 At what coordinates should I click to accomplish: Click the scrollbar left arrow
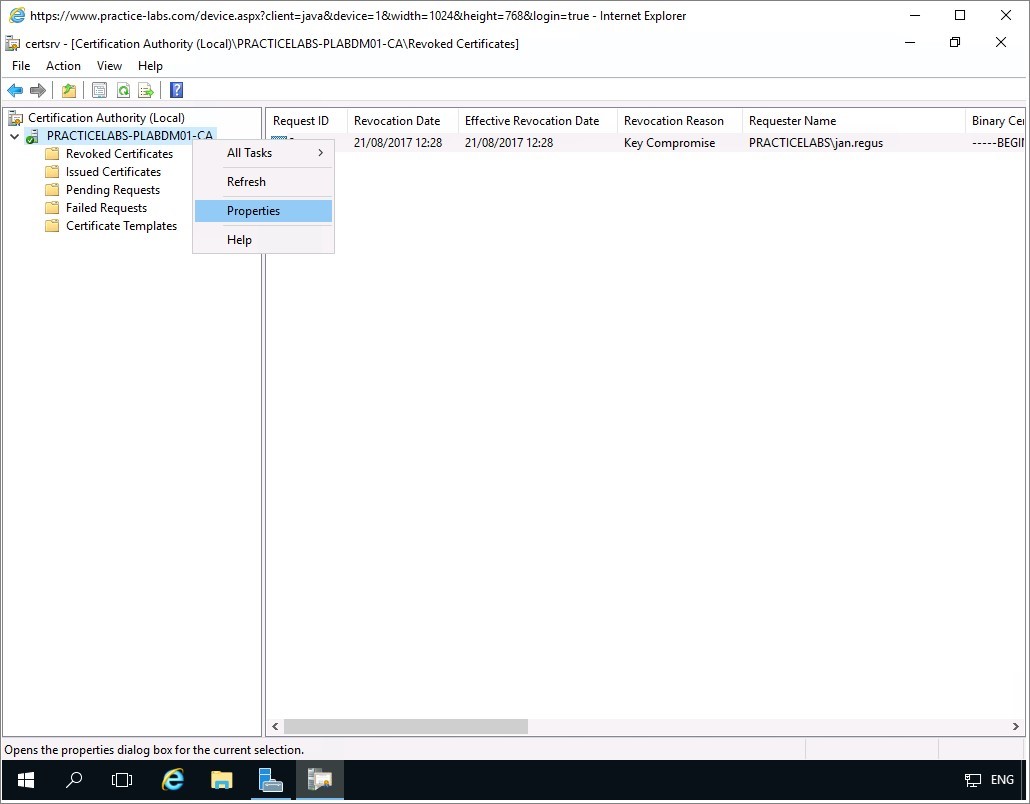tap(275, 726)
